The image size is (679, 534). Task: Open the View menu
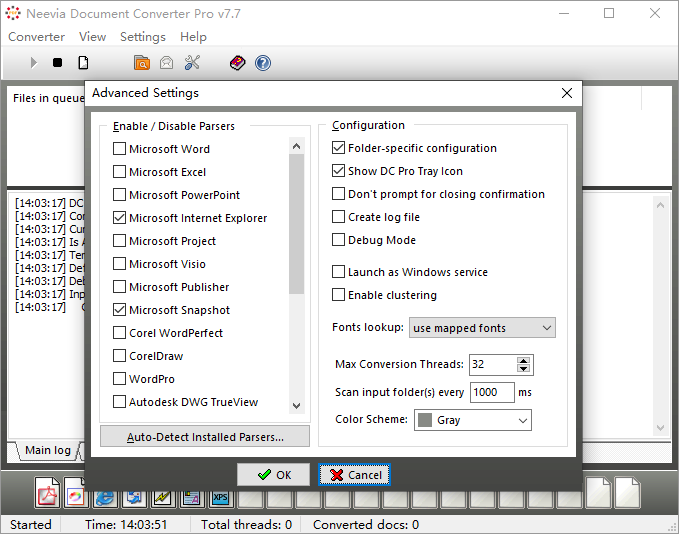click(x=92, y=37)
